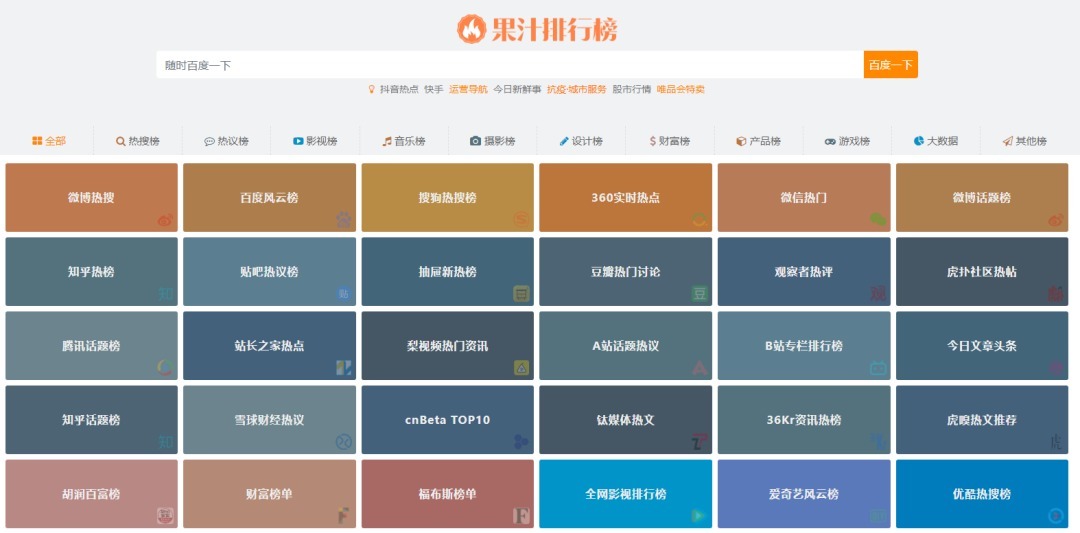
Task: Open the 运营导航 link
Action: pyautogui.click(x=468, y=89)
